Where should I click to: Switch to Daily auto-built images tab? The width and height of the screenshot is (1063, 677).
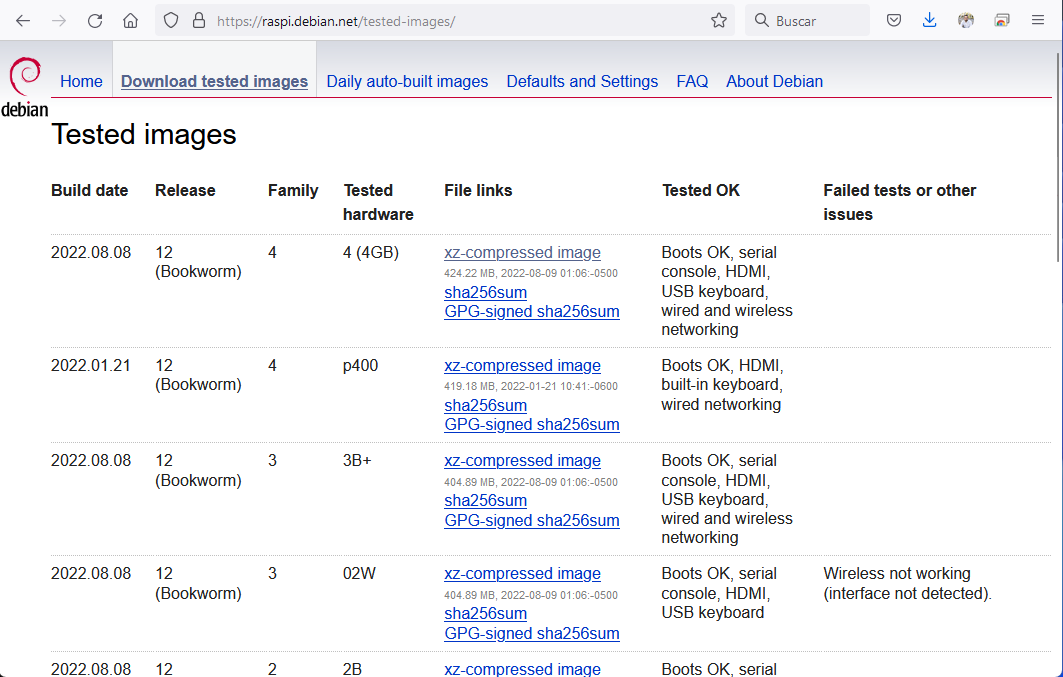407,82
